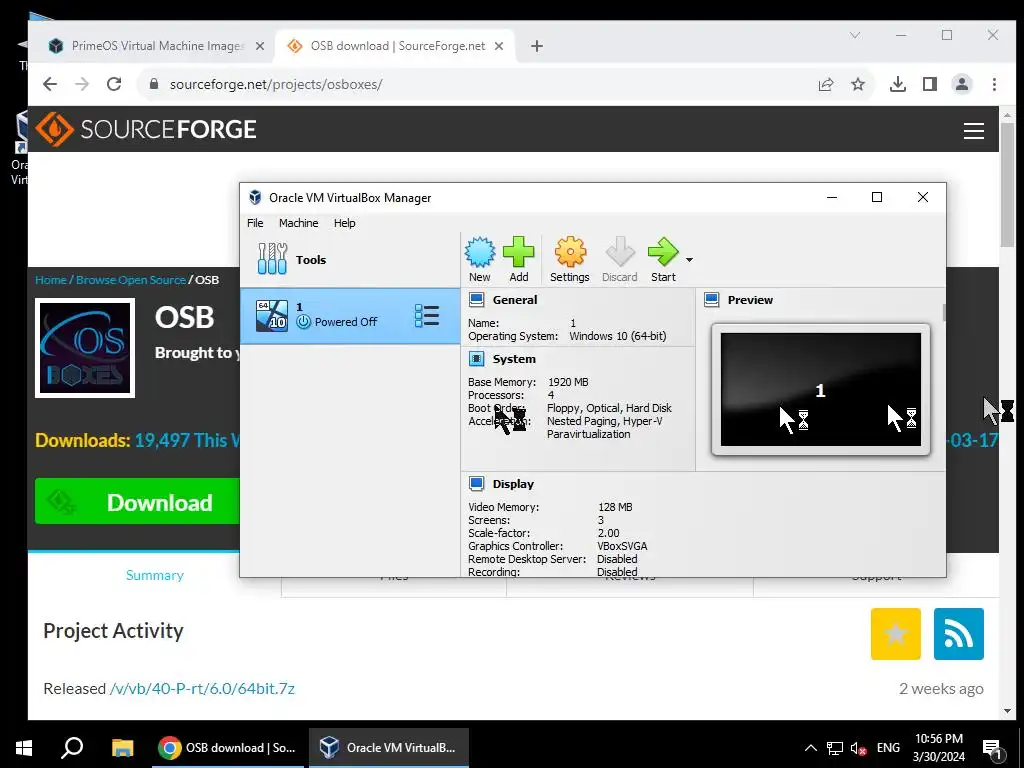Click the blue RSS feed button
This screenshot has width=1024, height=768.
click(958, 633)
